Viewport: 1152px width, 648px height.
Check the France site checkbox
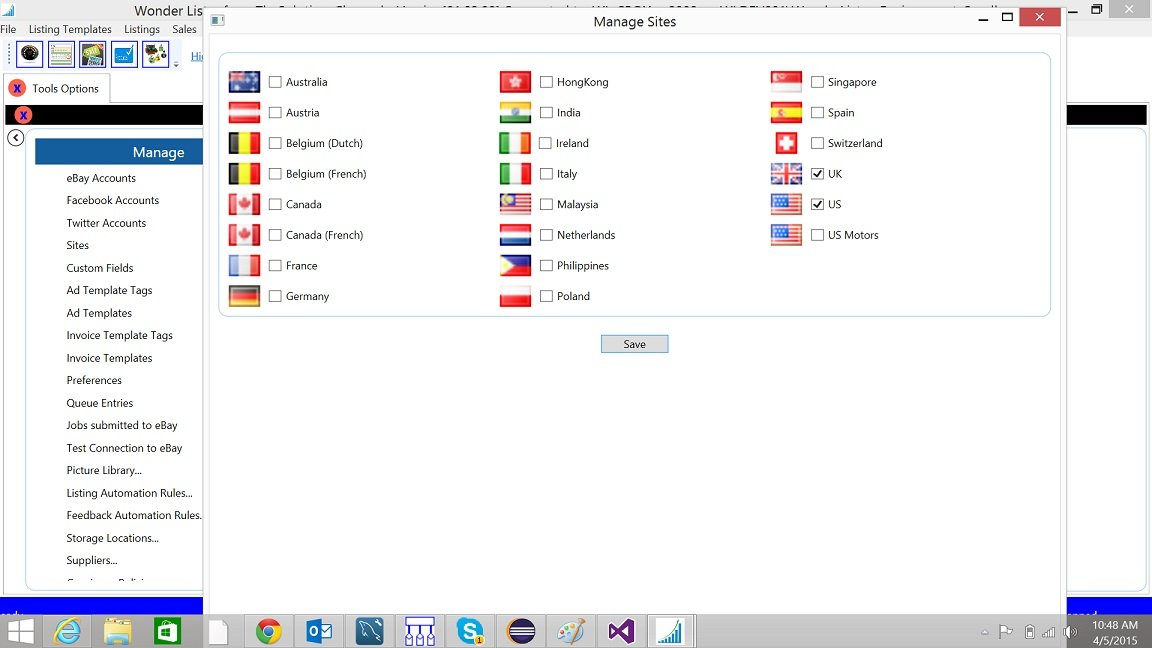point(275,265)
